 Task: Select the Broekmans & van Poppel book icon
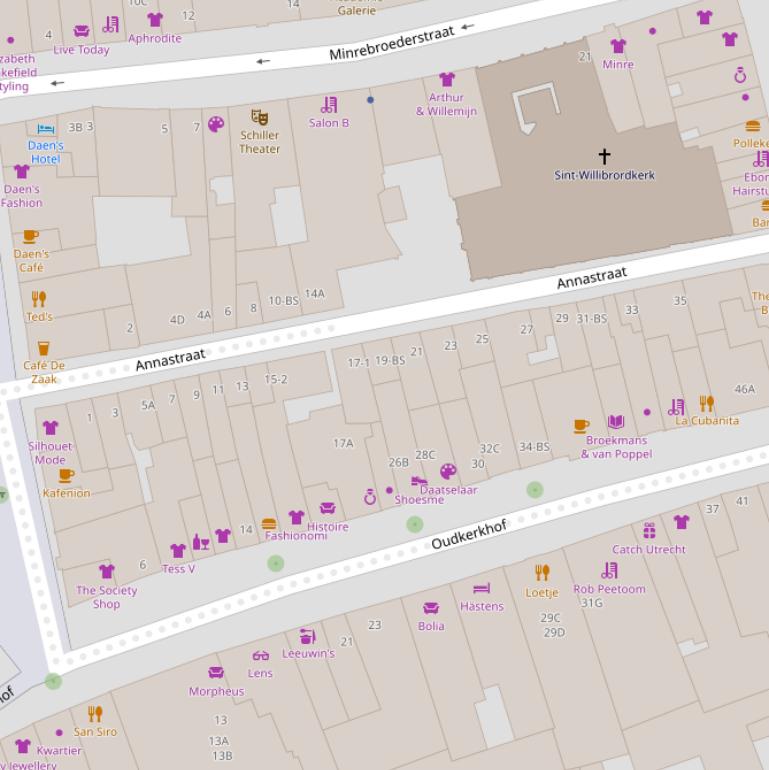tap(616, 423)
